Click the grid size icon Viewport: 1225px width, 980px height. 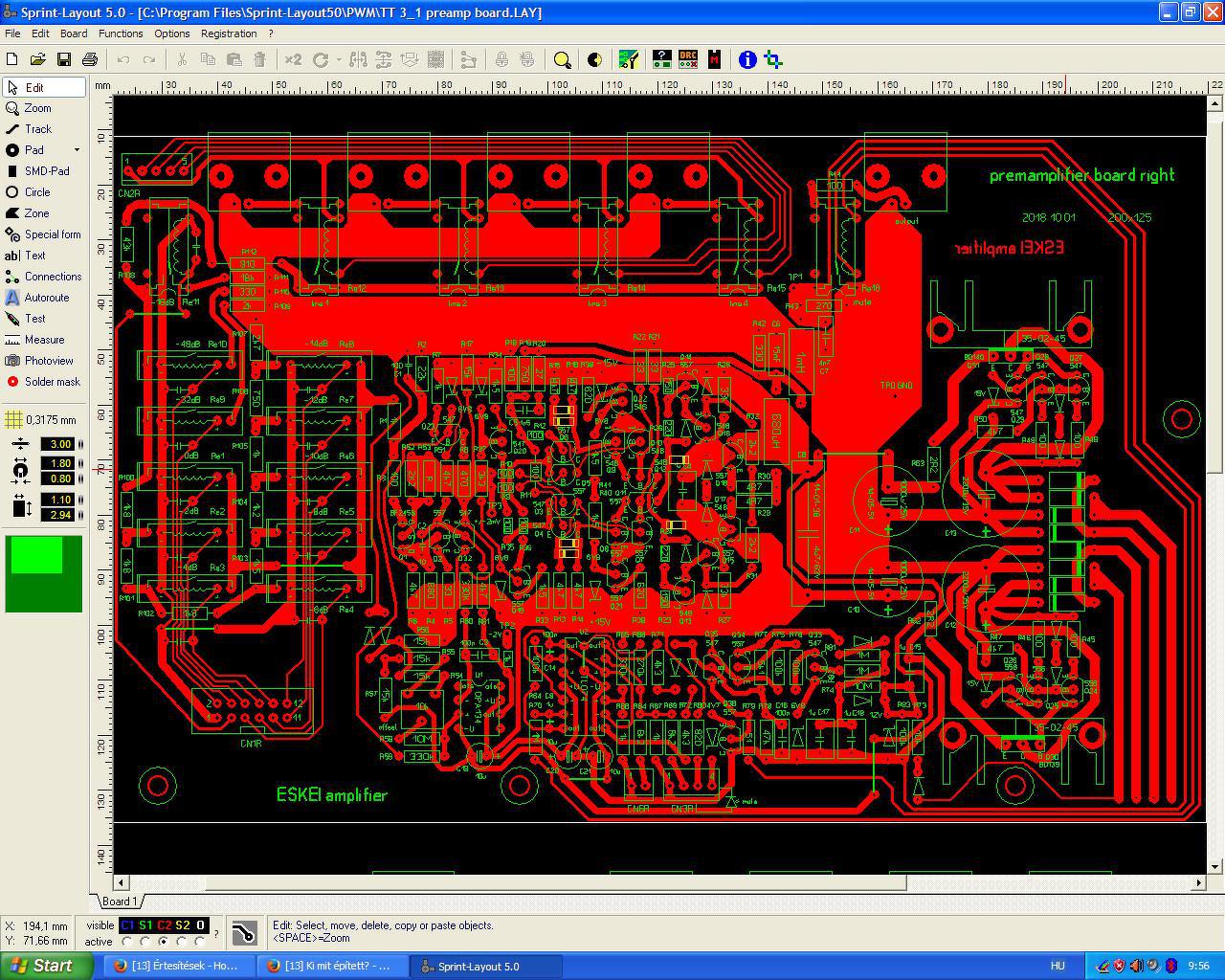tap(13, 419)
